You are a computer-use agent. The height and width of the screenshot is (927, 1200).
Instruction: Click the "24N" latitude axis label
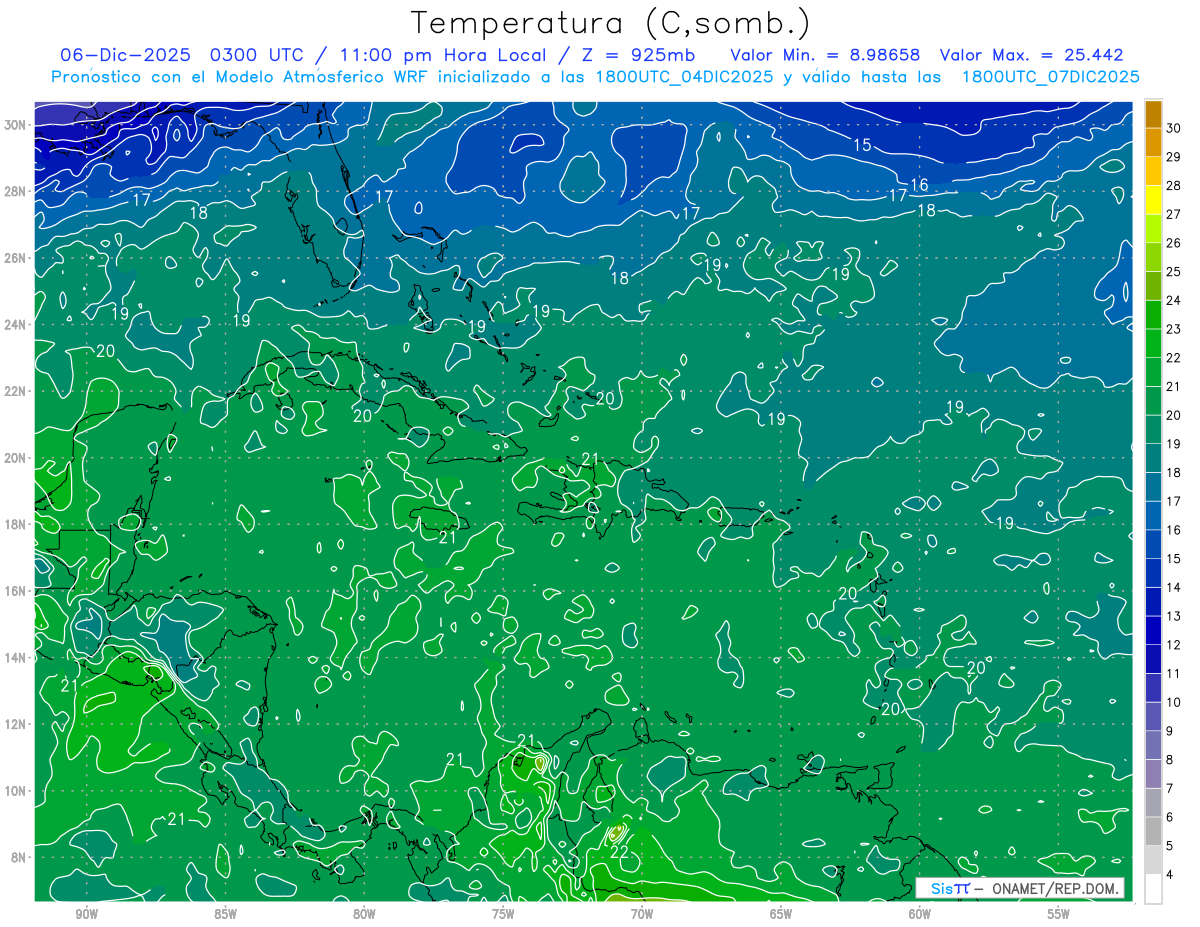point(15,325)
